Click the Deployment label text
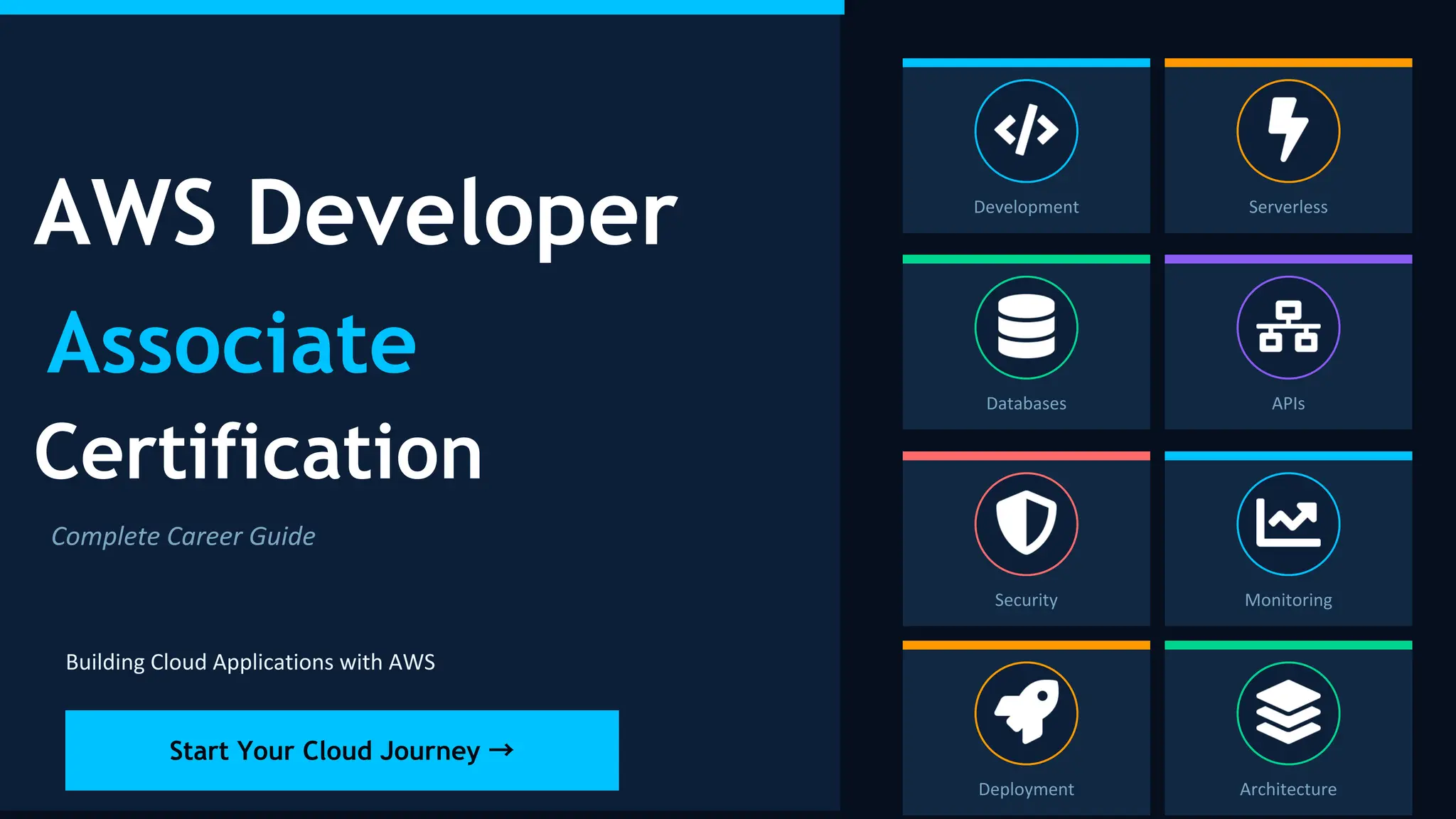 tap(1026, 789)
